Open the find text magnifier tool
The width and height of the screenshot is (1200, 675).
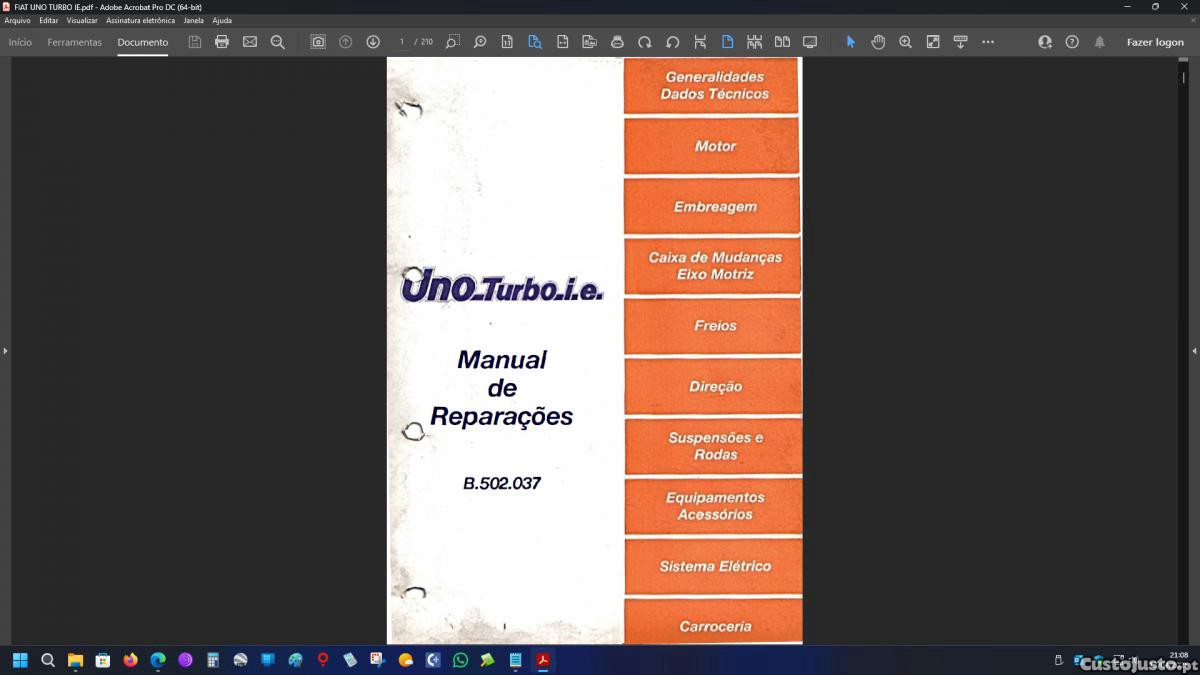(278, 42)
